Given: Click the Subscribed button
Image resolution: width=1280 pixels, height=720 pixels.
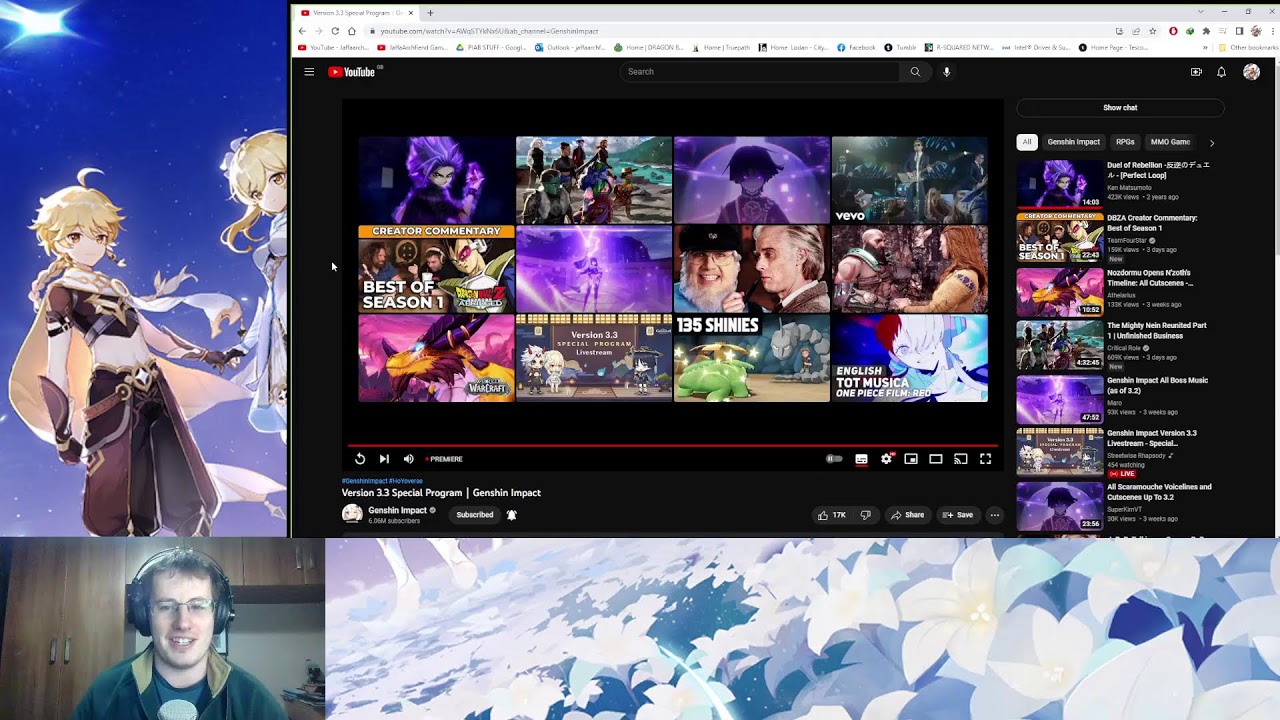Looking at the screenshot, I should (475, 515).
